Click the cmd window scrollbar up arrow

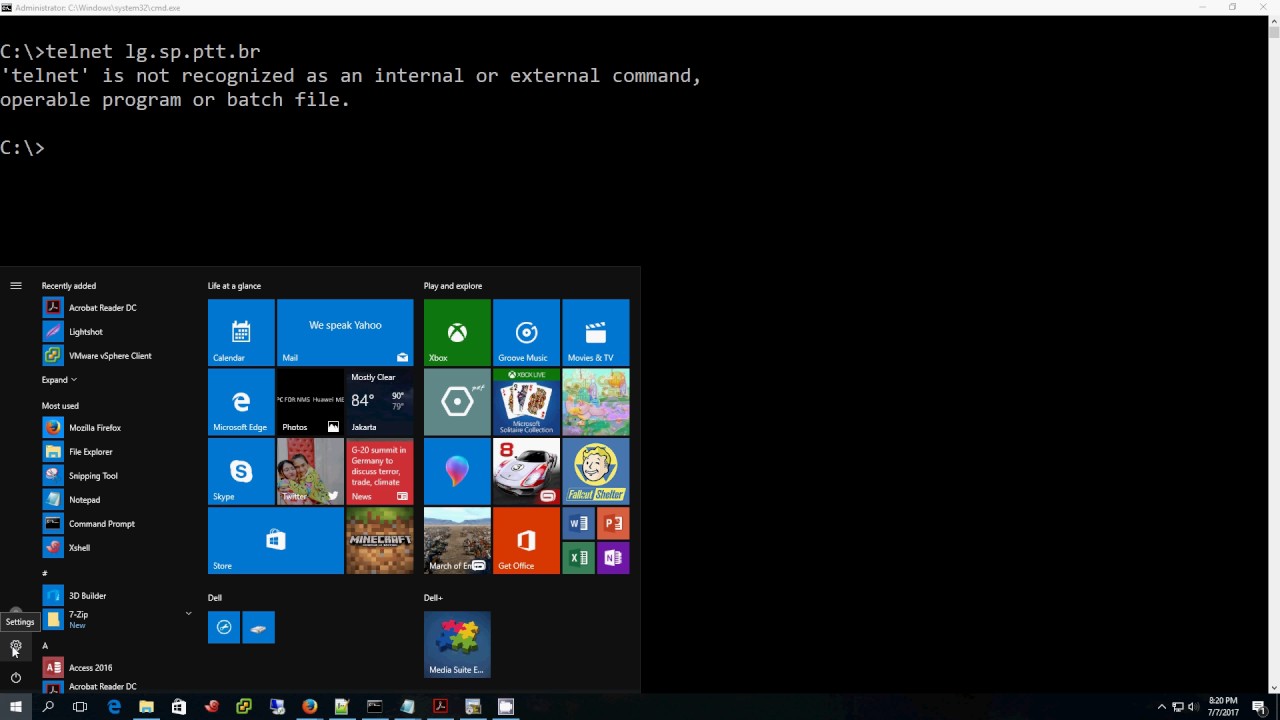tap(1274, 20)
